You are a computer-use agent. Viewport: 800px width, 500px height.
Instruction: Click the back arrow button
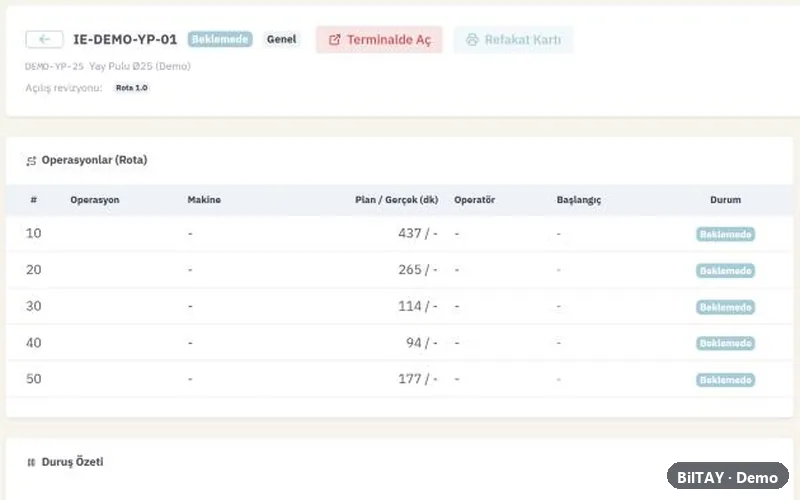pyautogui.click(x=44, y=39)
